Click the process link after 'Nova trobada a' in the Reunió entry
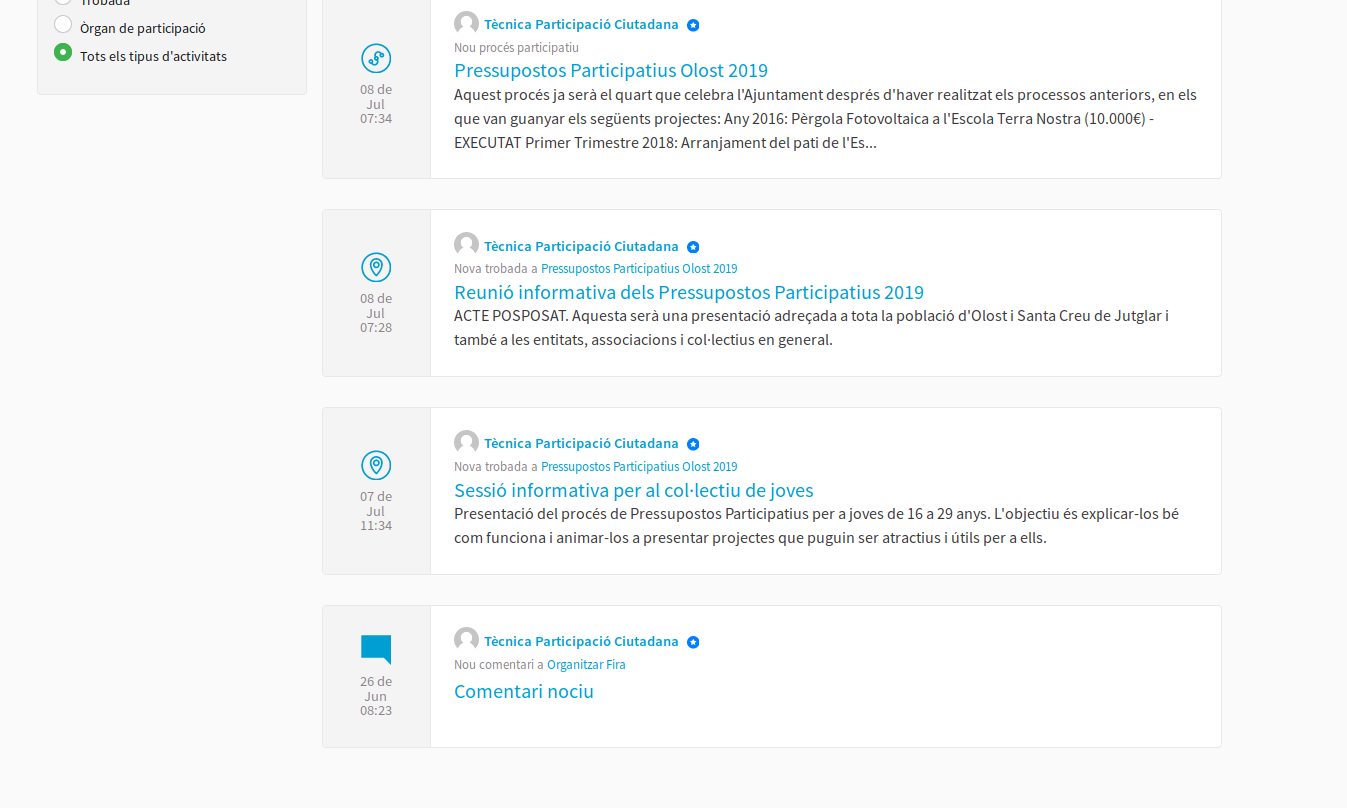Viewport: 1347px width, 808px height. click(x=638, y=269)
